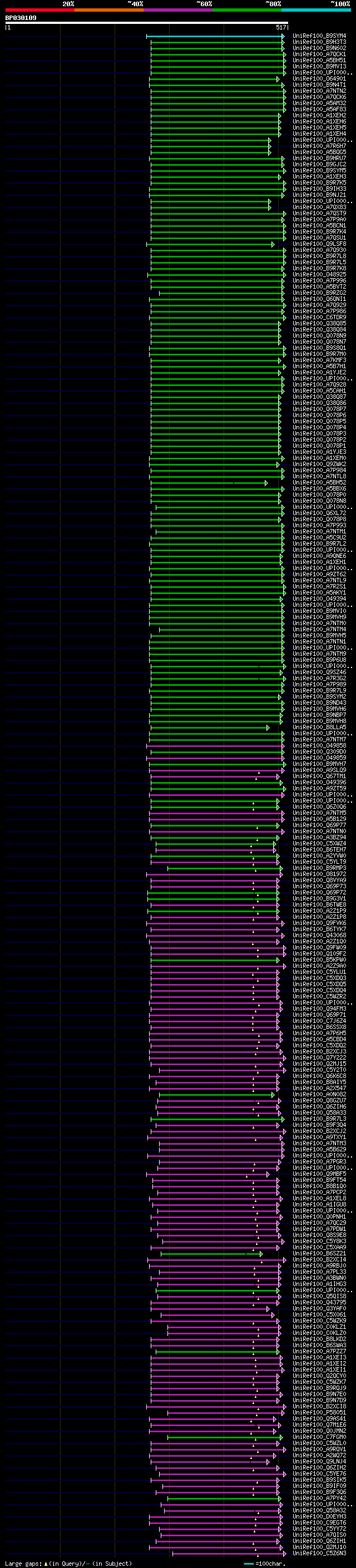Click the UniRef100_A7NTM5 hit name
356x1568 pixels.
point(319,813)
